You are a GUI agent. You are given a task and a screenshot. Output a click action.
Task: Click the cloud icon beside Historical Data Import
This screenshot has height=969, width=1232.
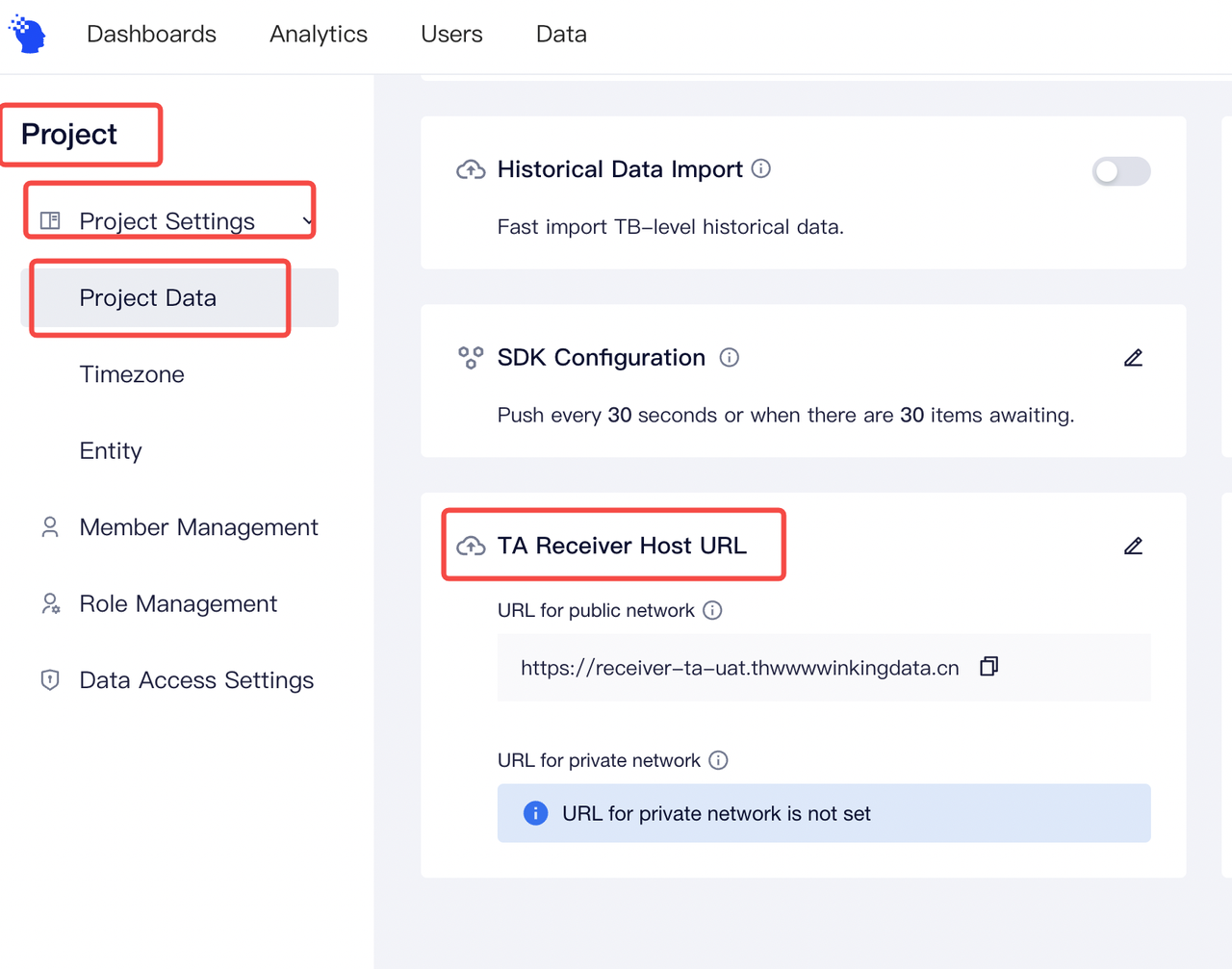(471, 169)
